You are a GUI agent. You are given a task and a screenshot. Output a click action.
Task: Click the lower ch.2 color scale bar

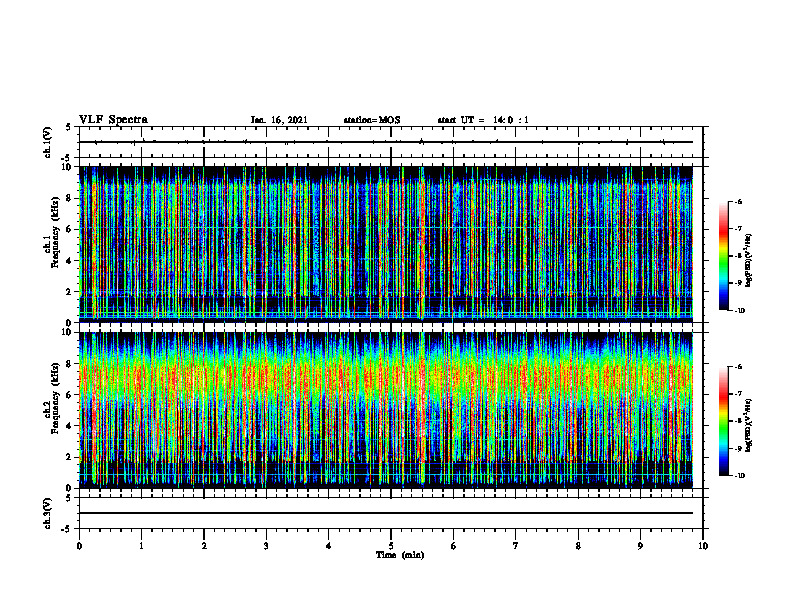(x=723, y=421)
